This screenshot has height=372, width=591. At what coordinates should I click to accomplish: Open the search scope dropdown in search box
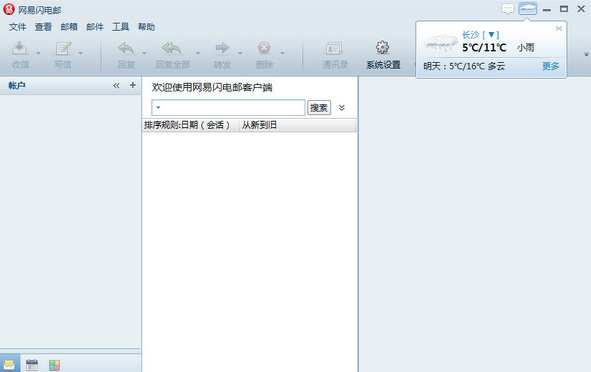point(158,108)
